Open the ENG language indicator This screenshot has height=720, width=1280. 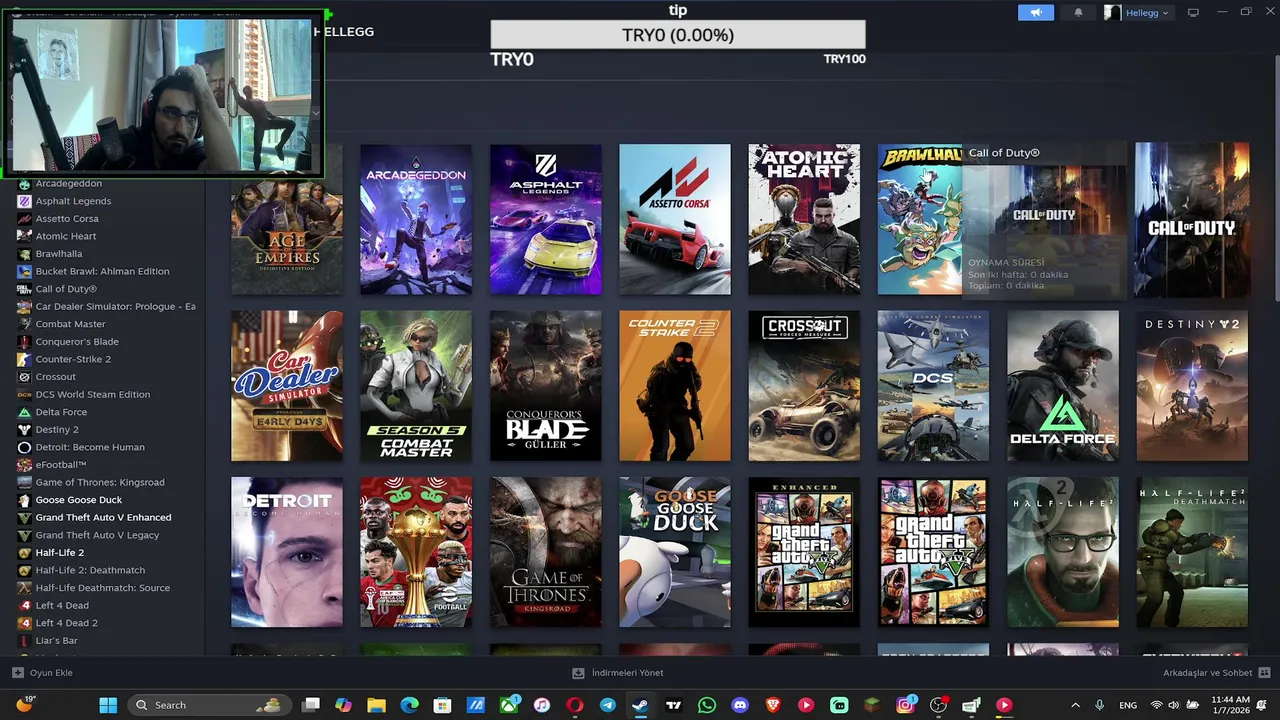tap(1128, 705)
